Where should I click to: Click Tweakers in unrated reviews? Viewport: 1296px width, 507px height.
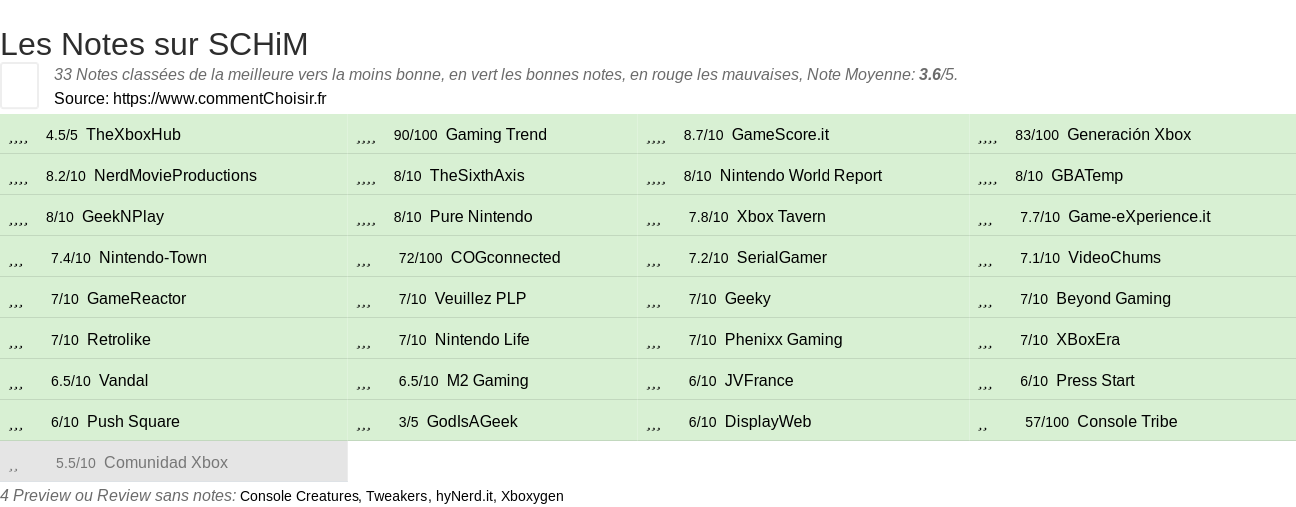[x=396, y=496]
